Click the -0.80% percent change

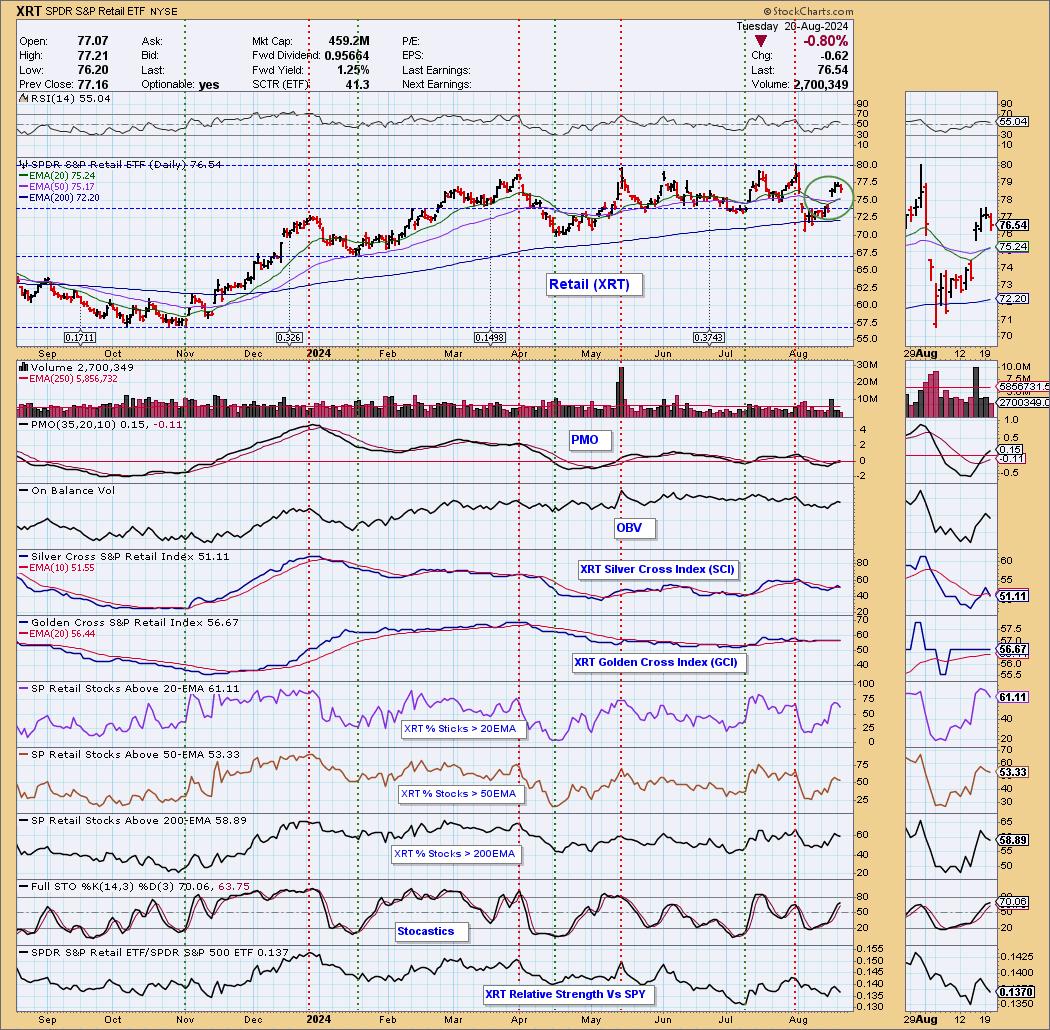(x=825, y=41)
